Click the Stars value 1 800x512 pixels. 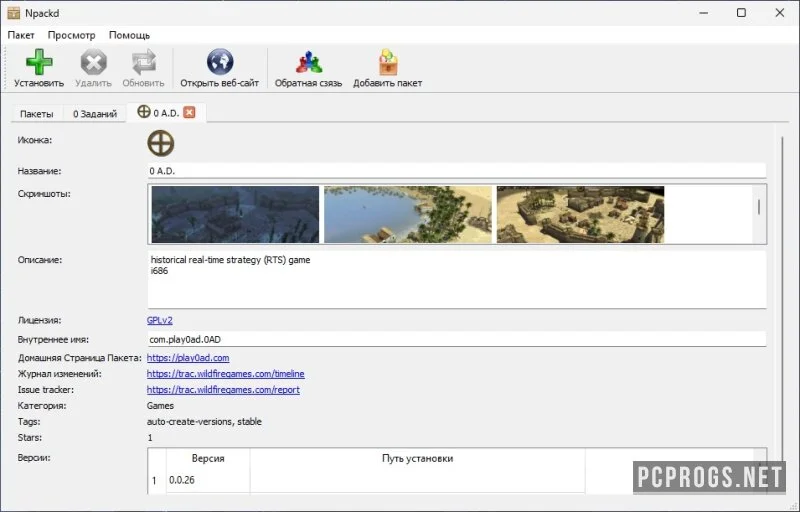point(149,438)
